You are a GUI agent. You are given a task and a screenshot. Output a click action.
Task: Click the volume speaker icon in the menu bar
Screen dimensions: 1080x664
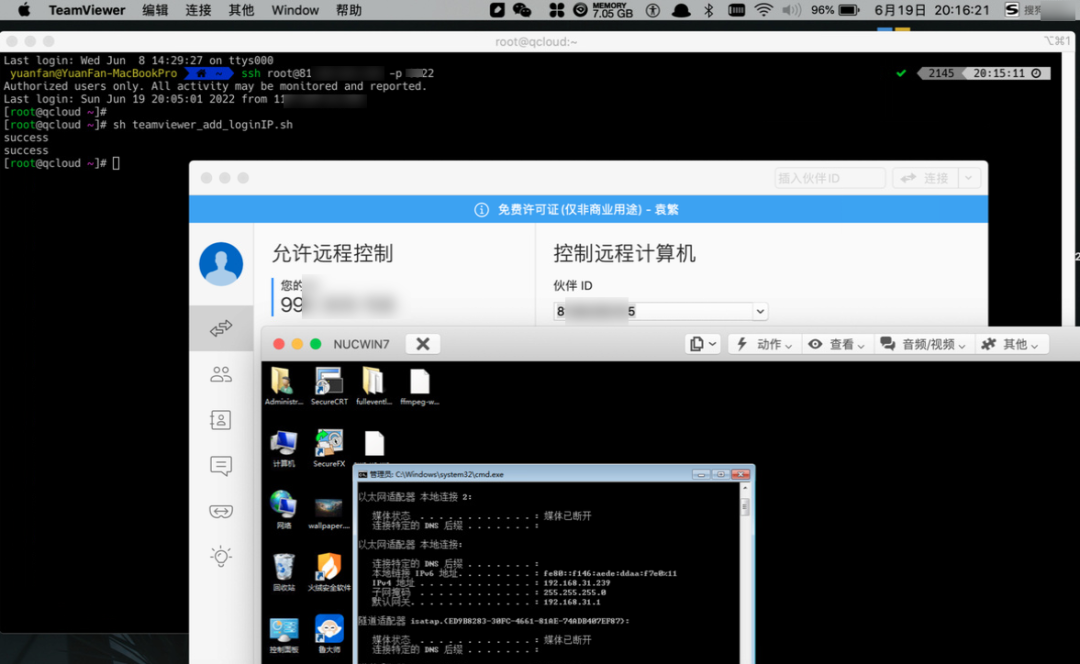(x=791, y=10)
